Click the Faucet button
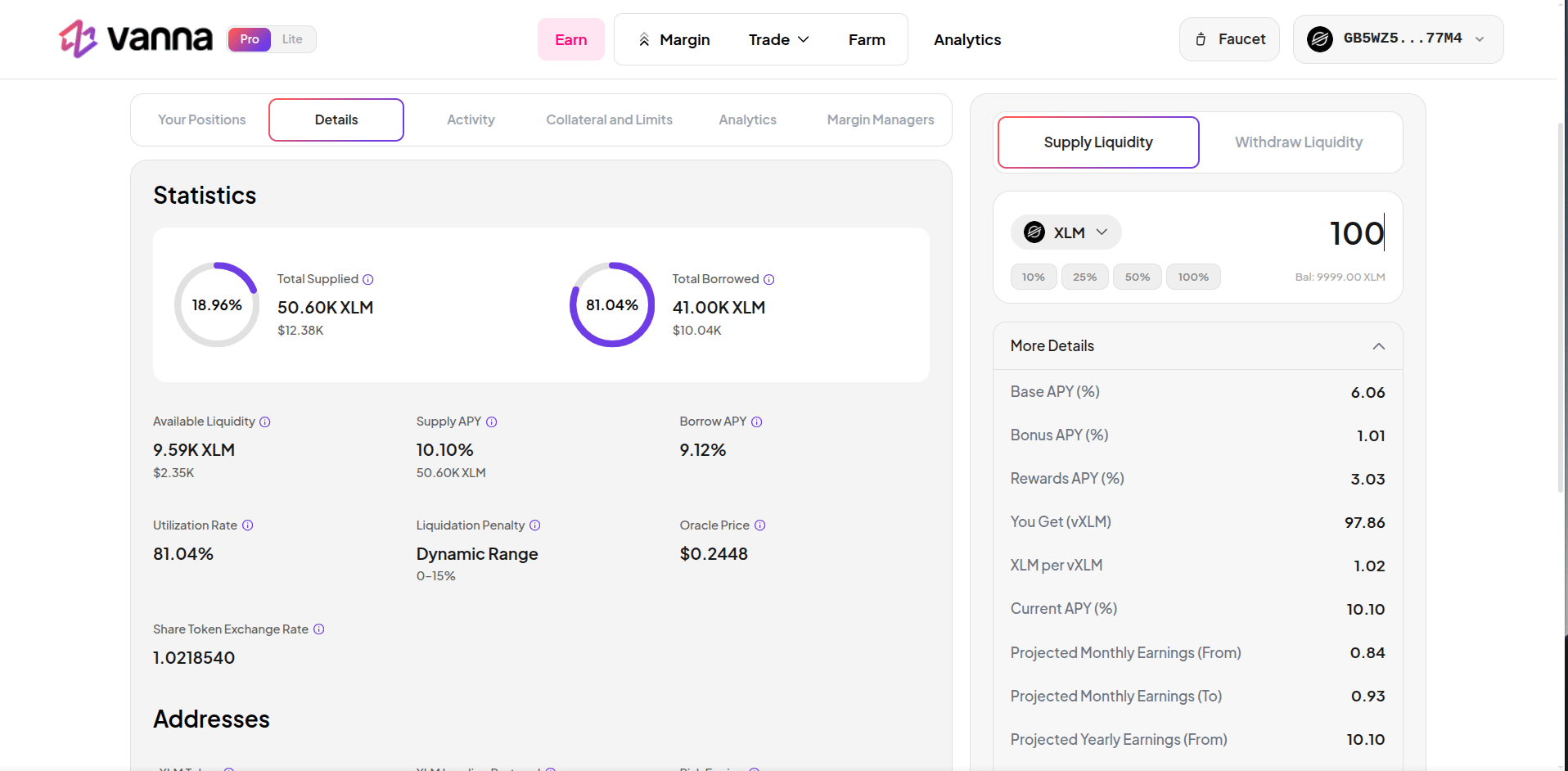The width and height of the screenshot is (1568, 771). coord(1229,39)
